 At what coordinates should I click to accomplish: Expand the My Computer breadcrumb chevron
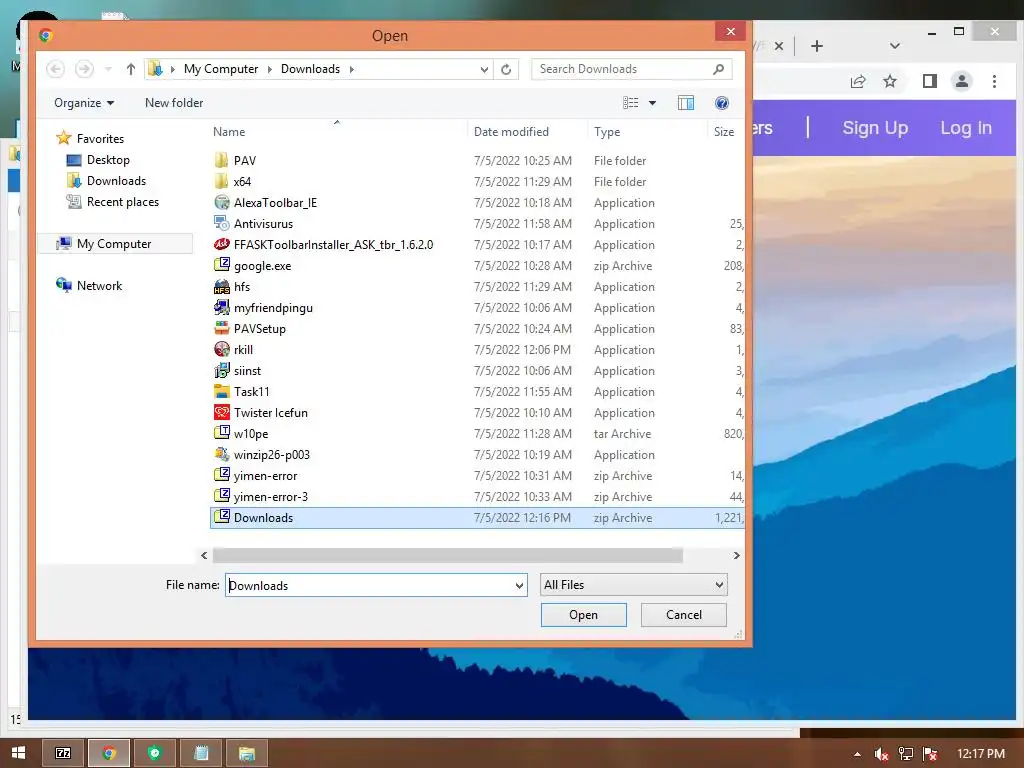269,69
